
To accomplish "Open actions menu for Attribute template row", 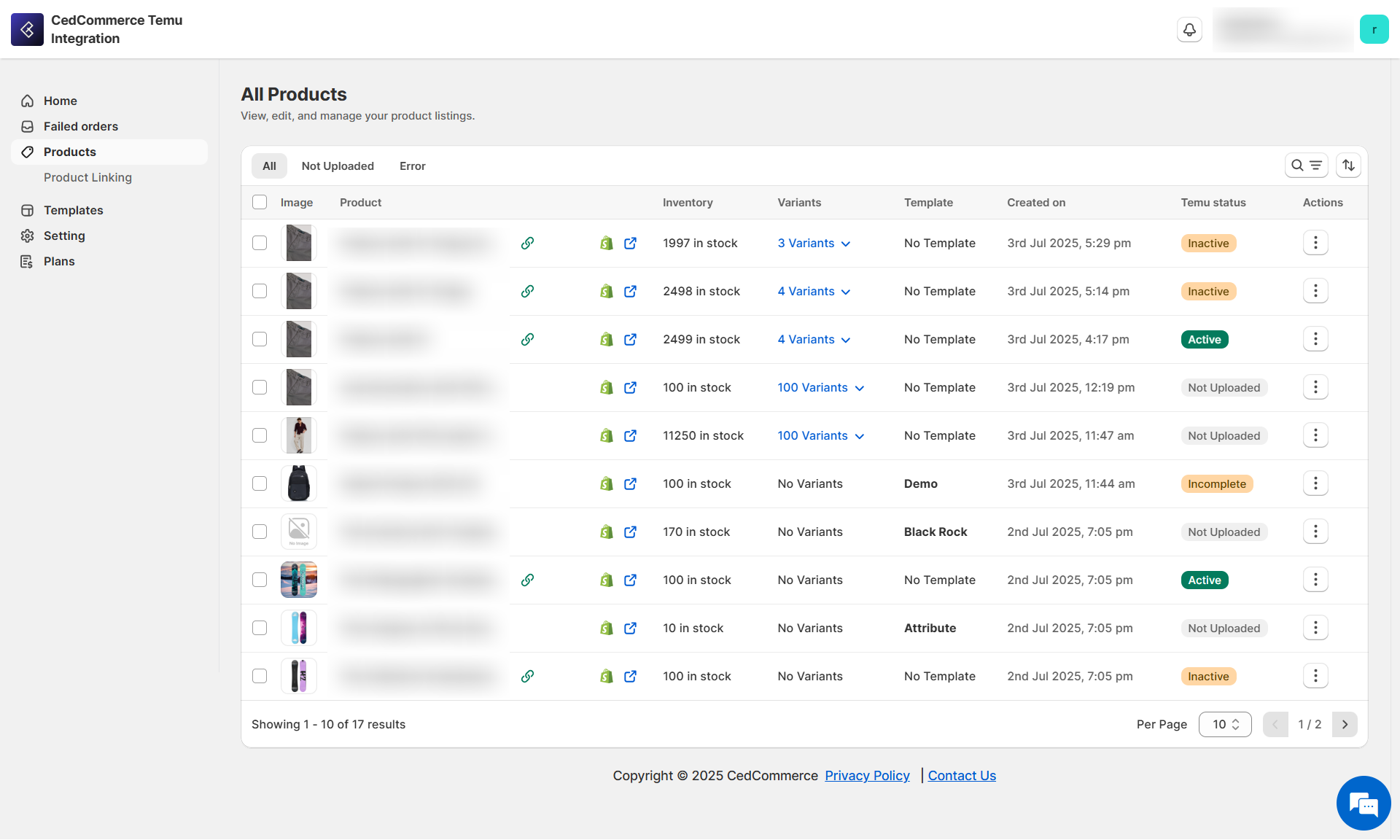I will pyautogui.click(x=1315, y=628).
